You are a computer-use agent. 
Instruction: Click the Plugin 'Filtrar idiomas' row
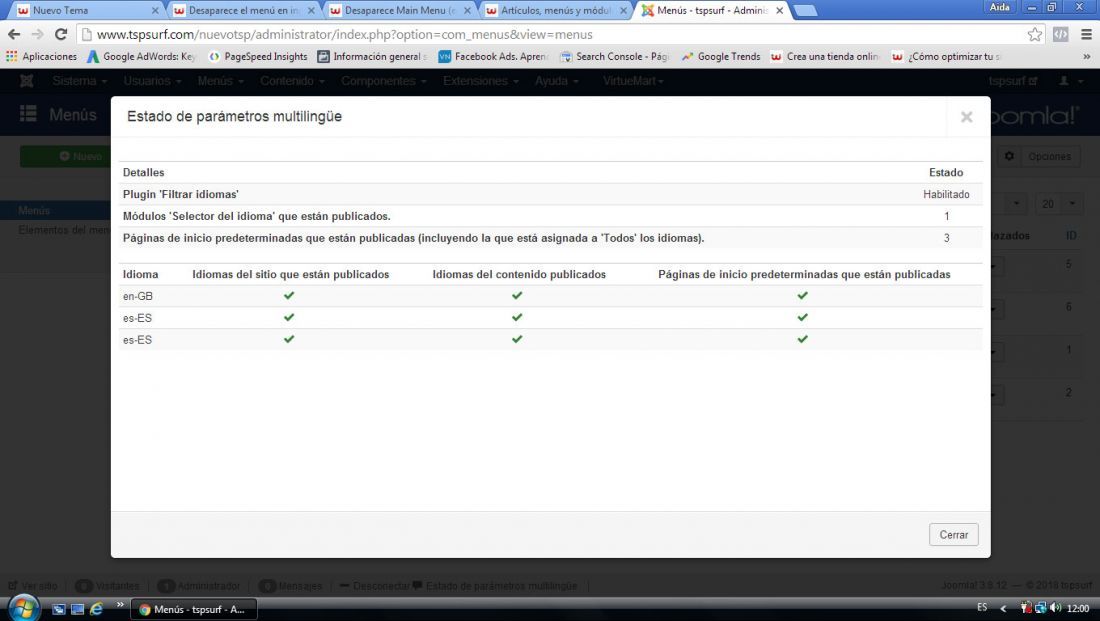[551, 194]
